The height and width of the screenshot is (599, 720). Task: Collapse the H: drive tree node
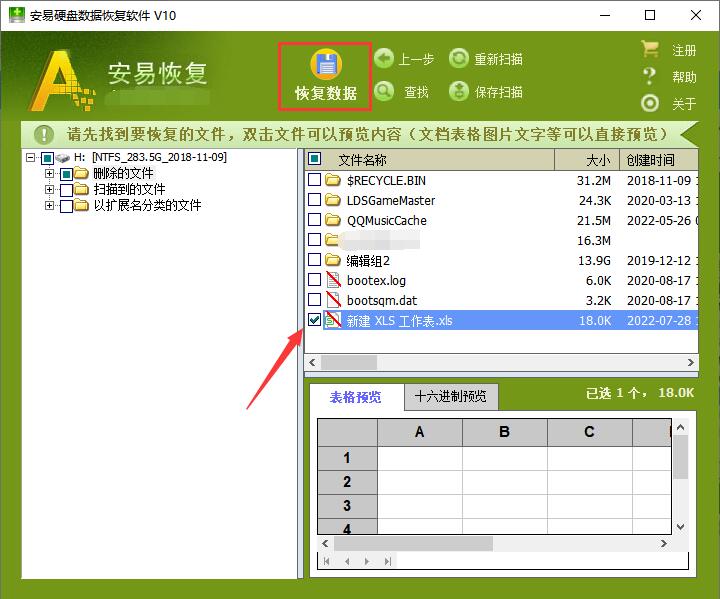tap(31, 158)
